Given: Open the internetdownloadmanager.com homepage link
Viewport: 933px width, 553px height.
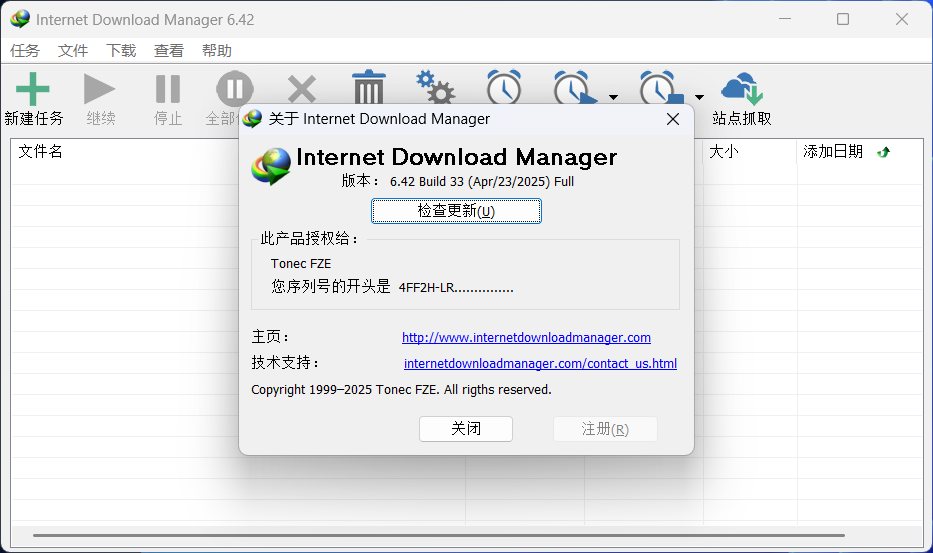Looking at the screenshot, I should tap(527, 338).
